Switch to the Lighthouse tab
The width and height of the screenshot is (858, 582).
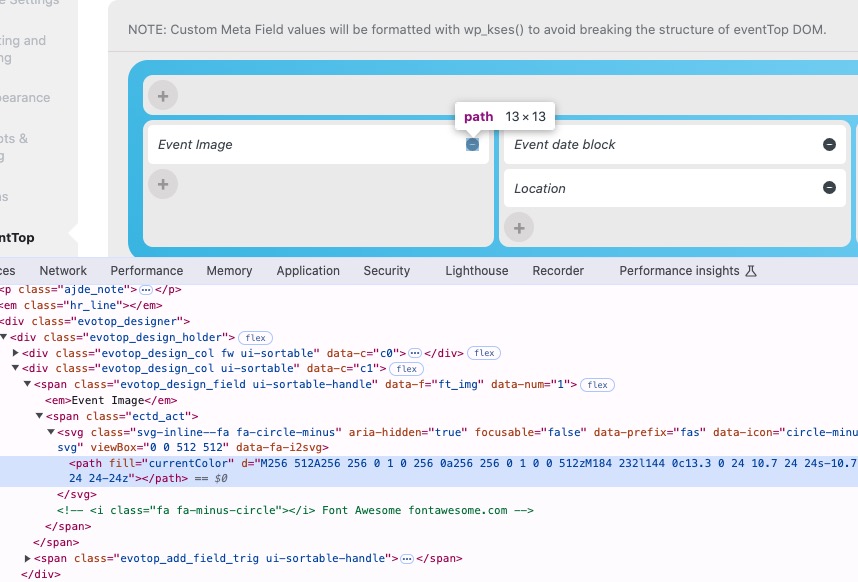[477, 271]
